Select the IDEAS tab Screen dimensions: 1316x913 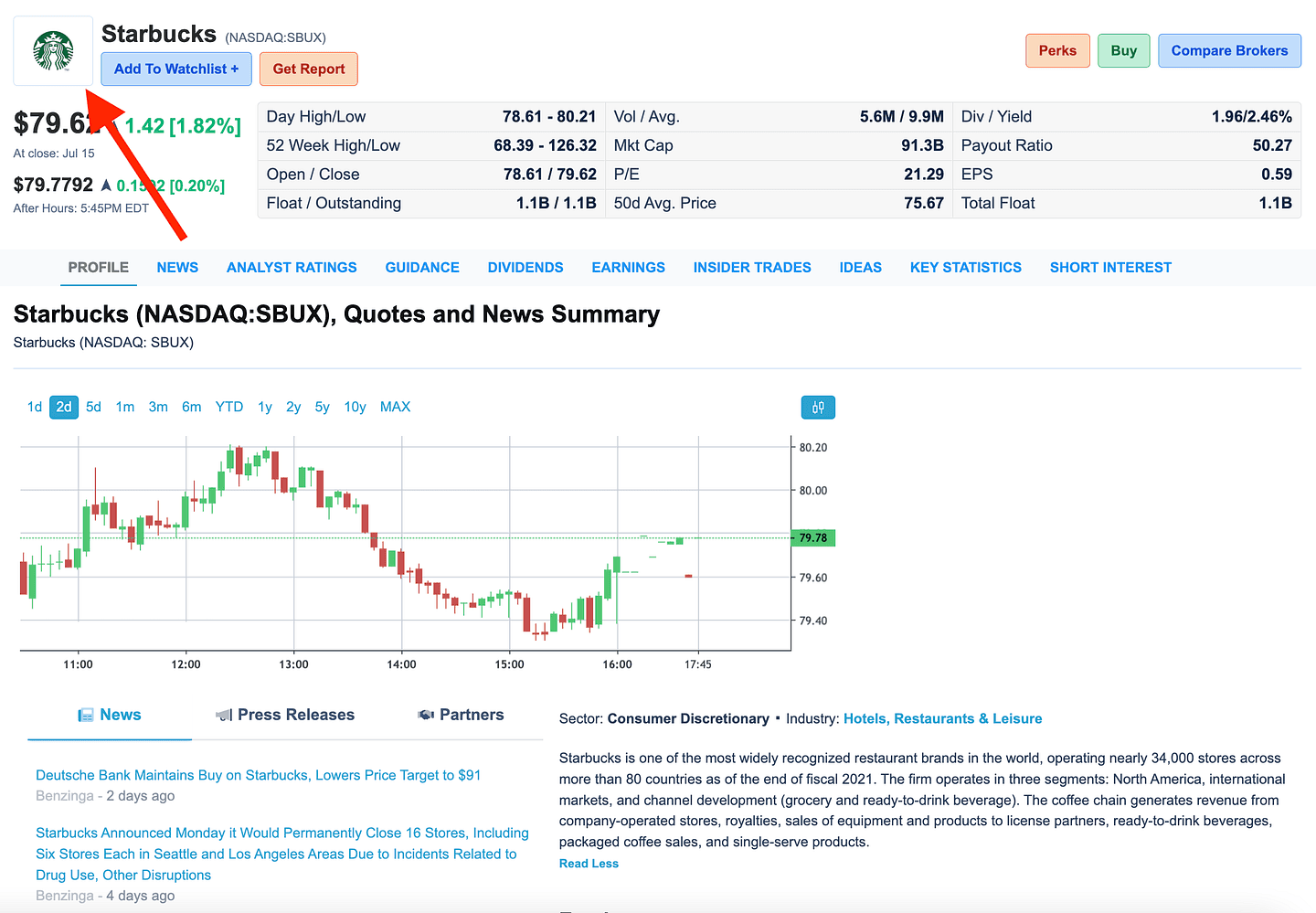(x=861, y=267)
